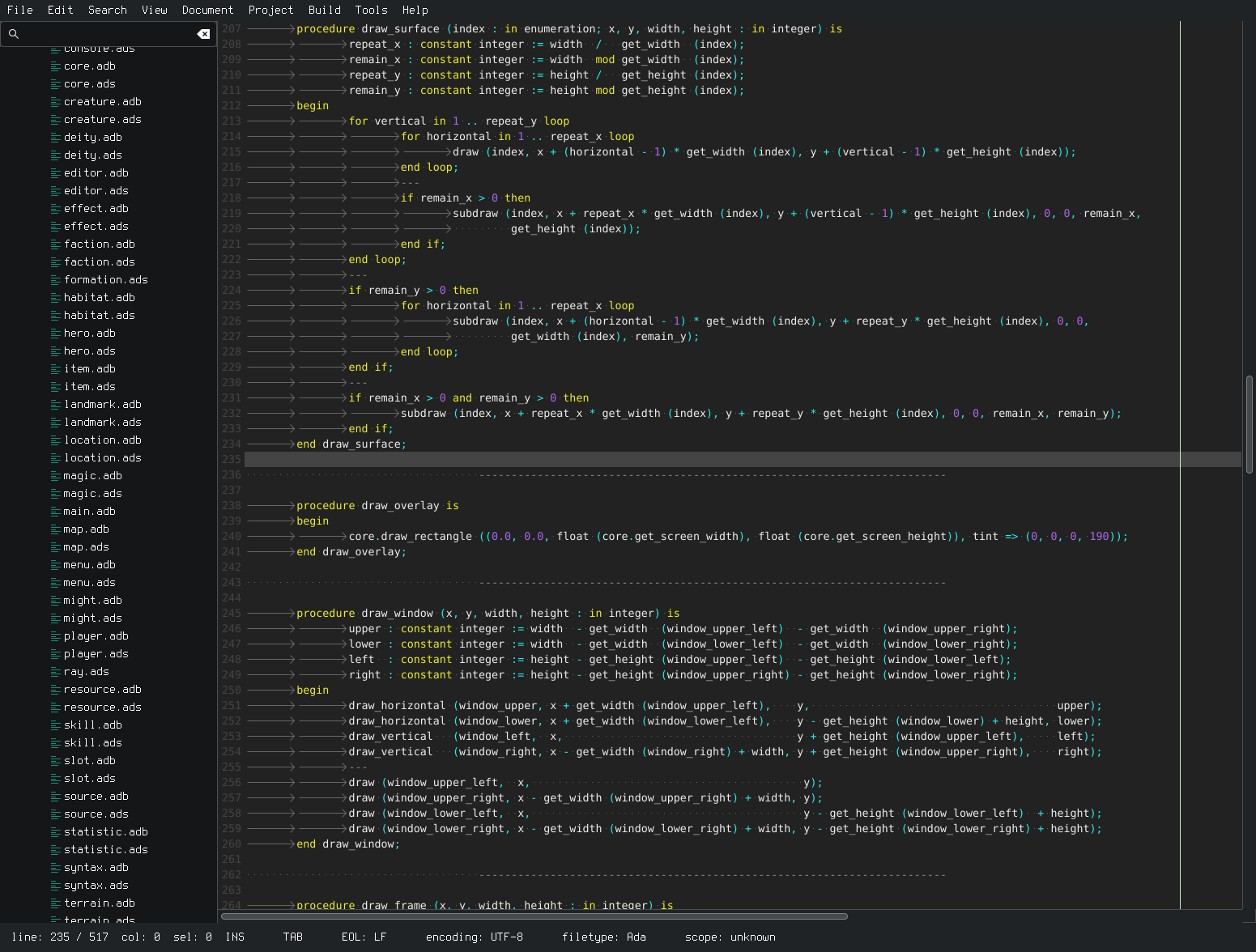The width and height of the screenshot is (1256, 952).
Task: Click the magnifier icon in the sidebar search
Action: (14, 34)
